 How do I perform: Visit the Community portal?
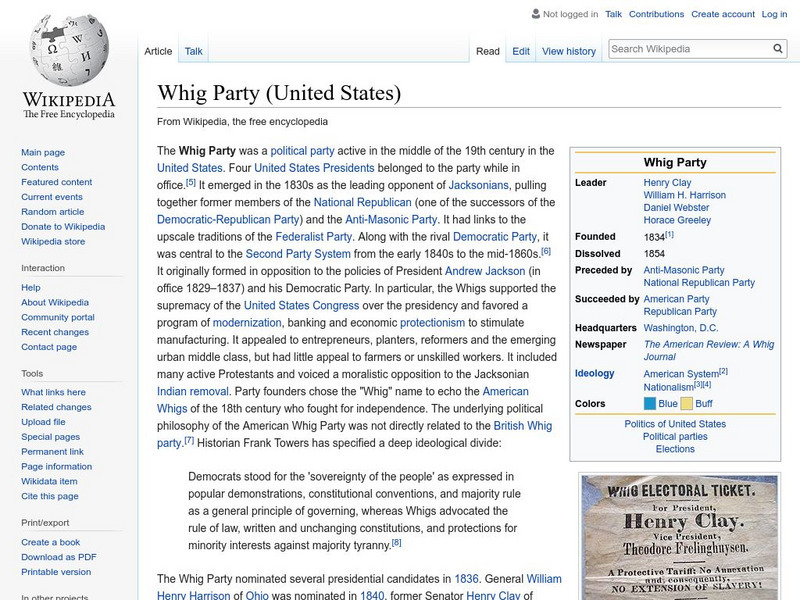pos(58,317)
